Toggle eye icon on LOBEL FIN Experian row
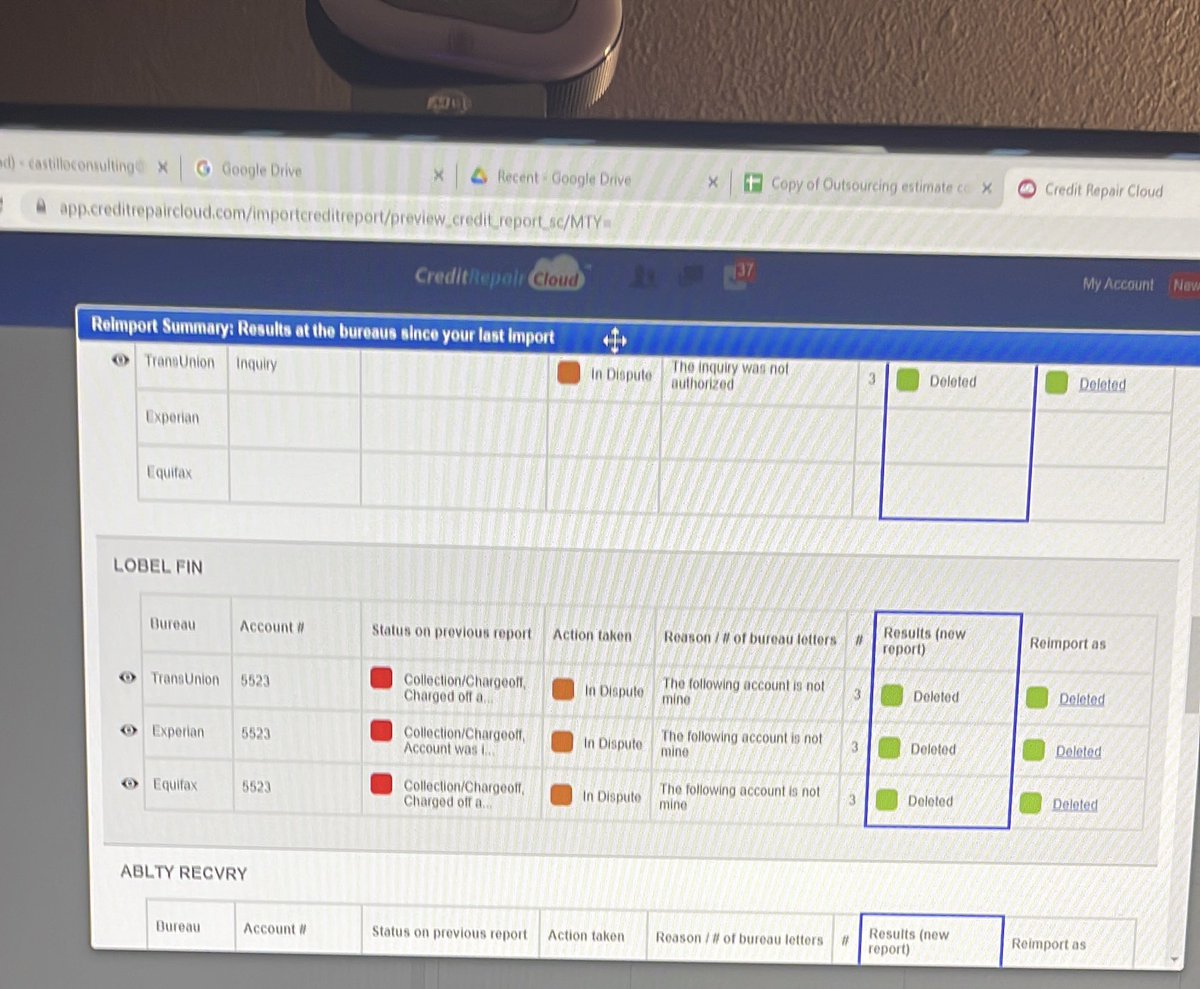This screenshot has height=989, width=1200. (128, 731)
